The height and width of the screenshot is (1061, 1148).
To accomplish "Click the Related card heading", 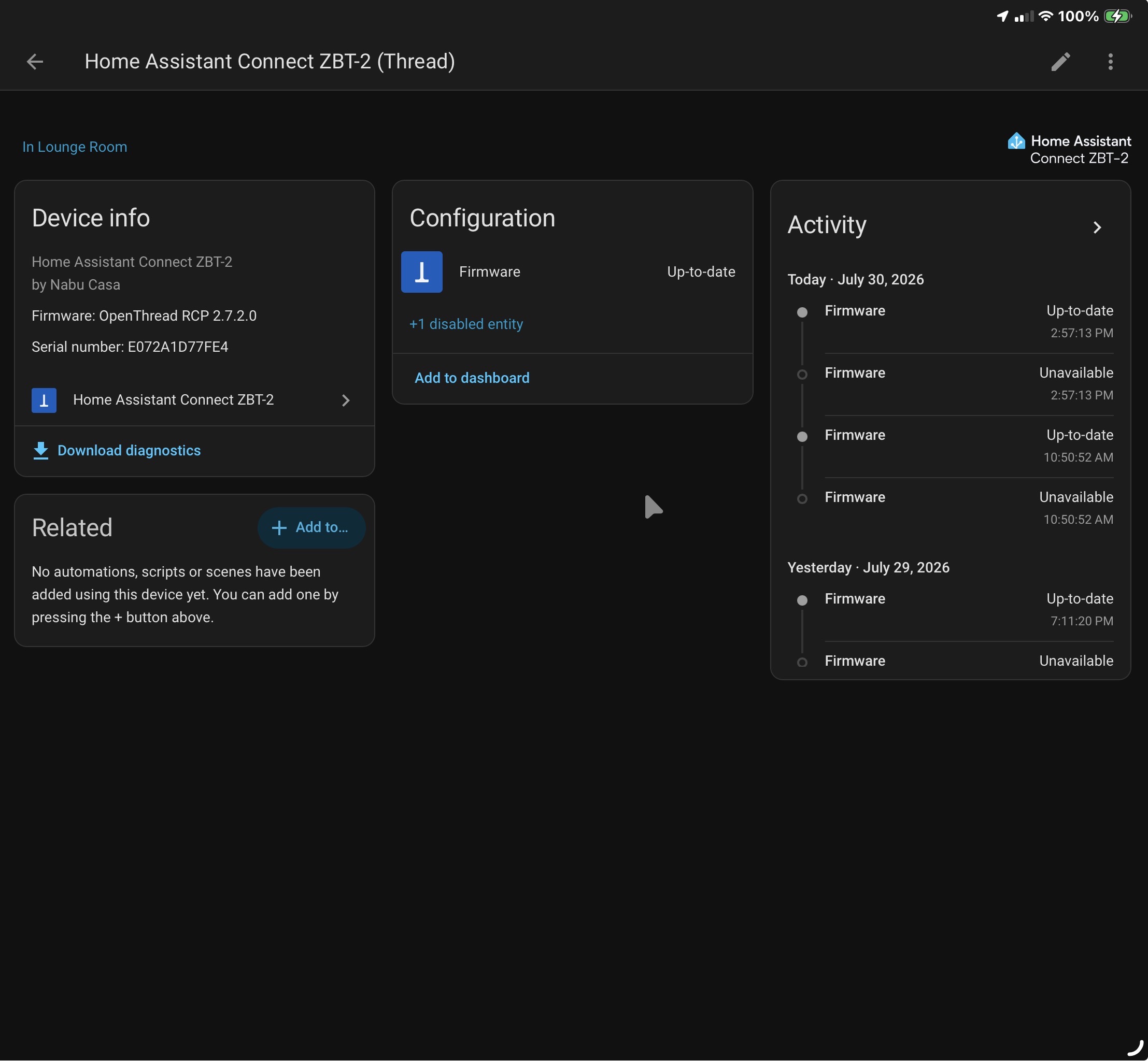I will pos(73,527).
